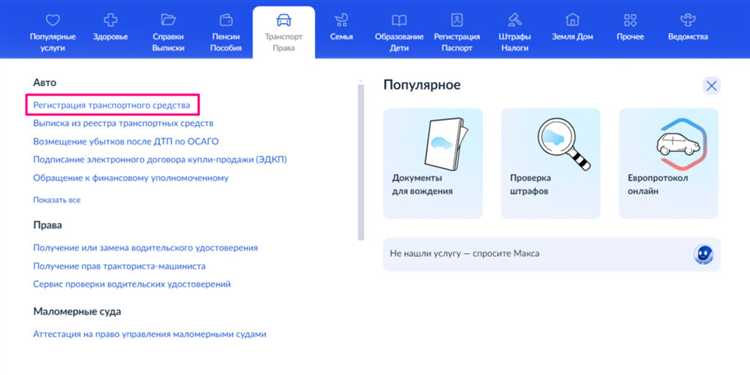Open the Ведомства emblem icon
The image size is (750, 375).
tap(688, 20)
